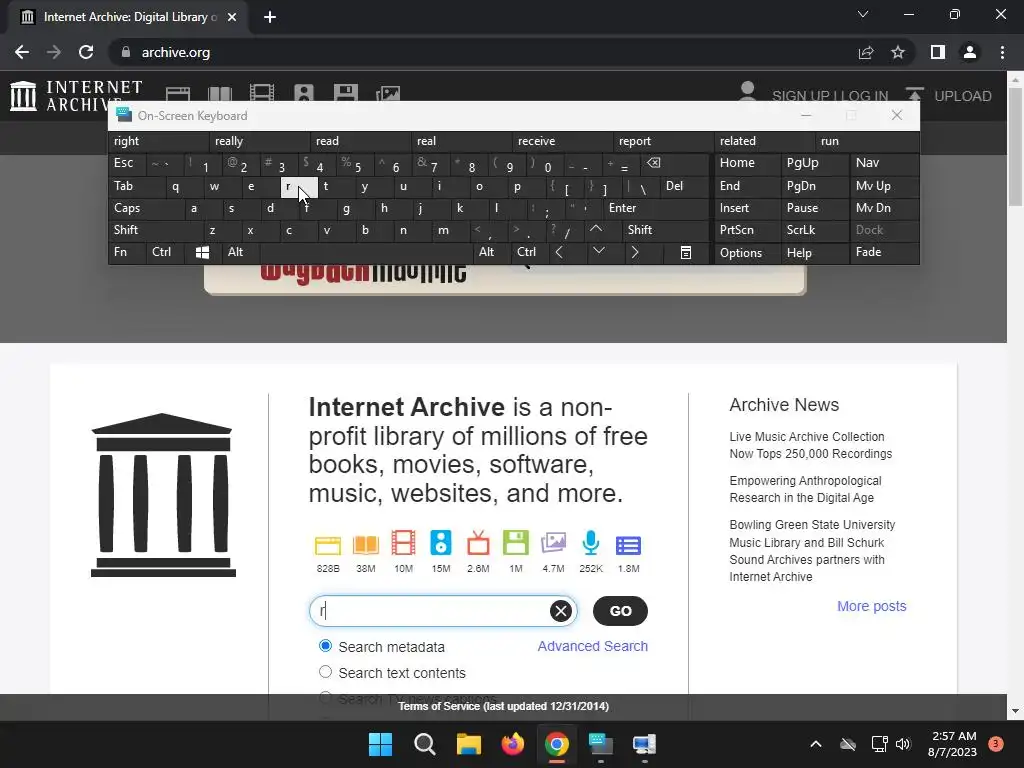Click Enter key on On-Screen Keyboard
The height and width of the screenshot is (768, 1024).
coord(655,208)
